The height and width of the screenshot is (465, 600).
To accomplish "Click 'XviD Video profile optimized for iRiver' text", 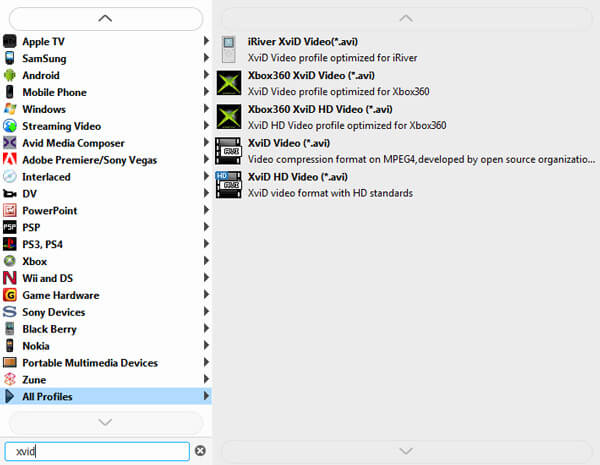I will click(332, 58).
